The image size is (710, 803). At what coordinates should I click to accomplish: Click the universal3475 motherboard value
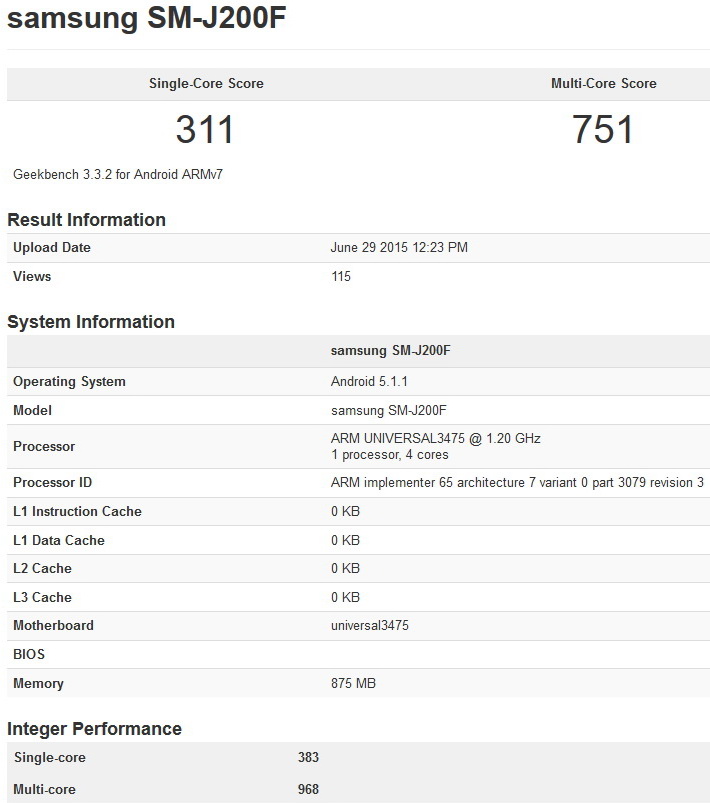pyautogui.click(x=370, y=625)
